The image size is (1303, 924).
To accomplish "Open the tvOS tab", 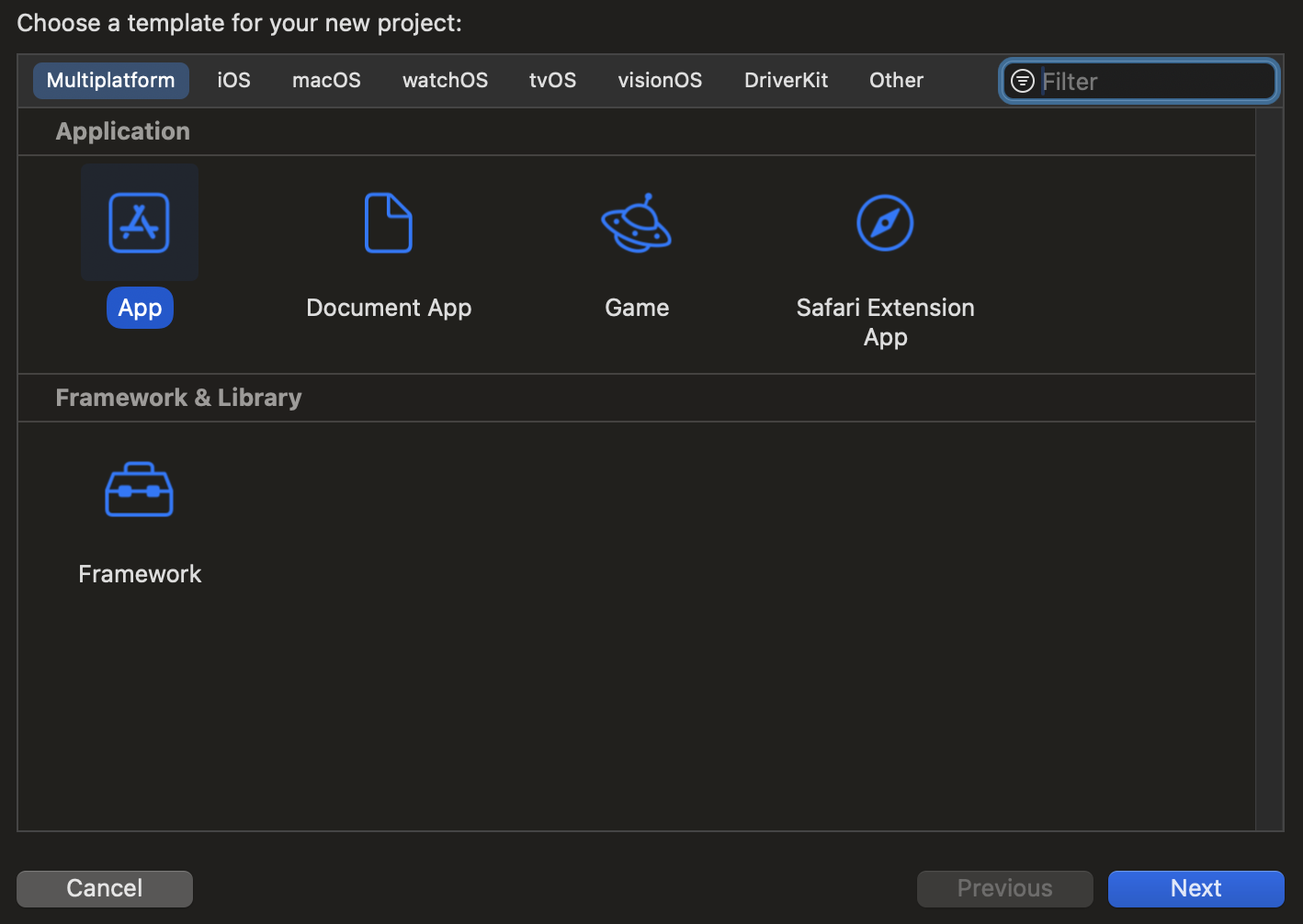I will [552, 80].
